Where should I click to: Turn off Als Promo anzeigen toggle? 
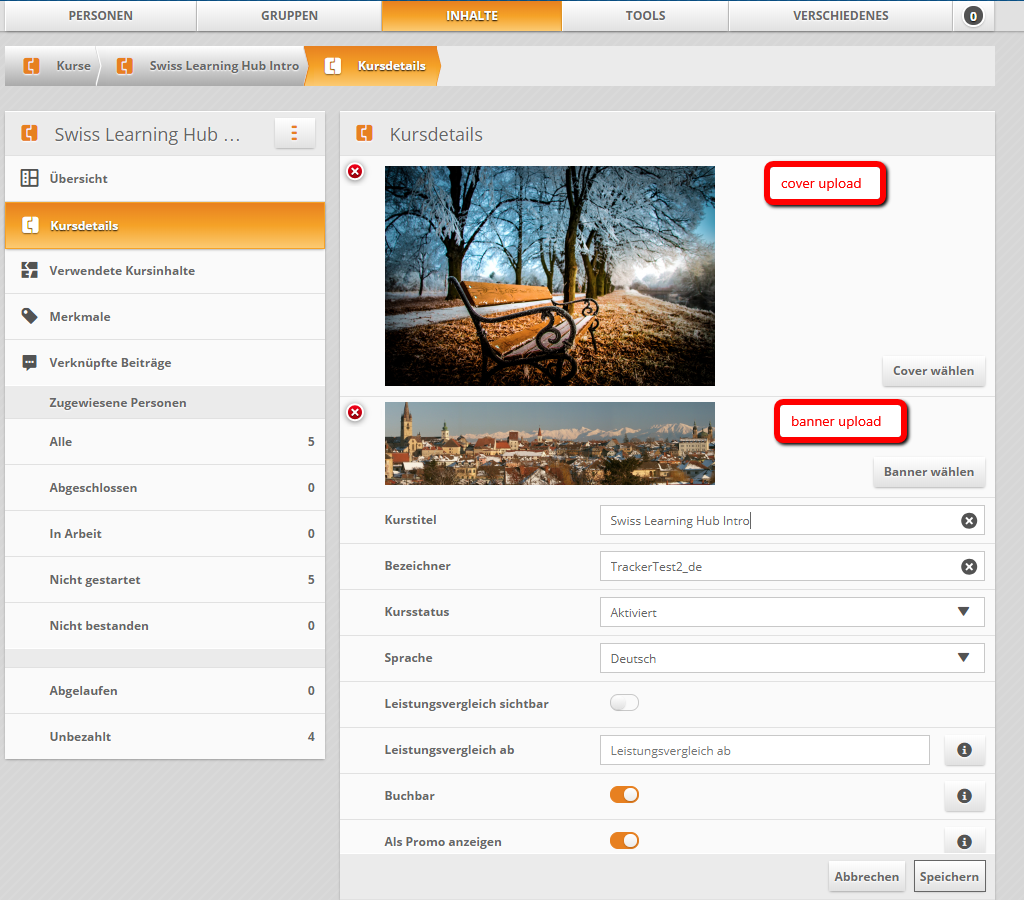coord(624,841)
